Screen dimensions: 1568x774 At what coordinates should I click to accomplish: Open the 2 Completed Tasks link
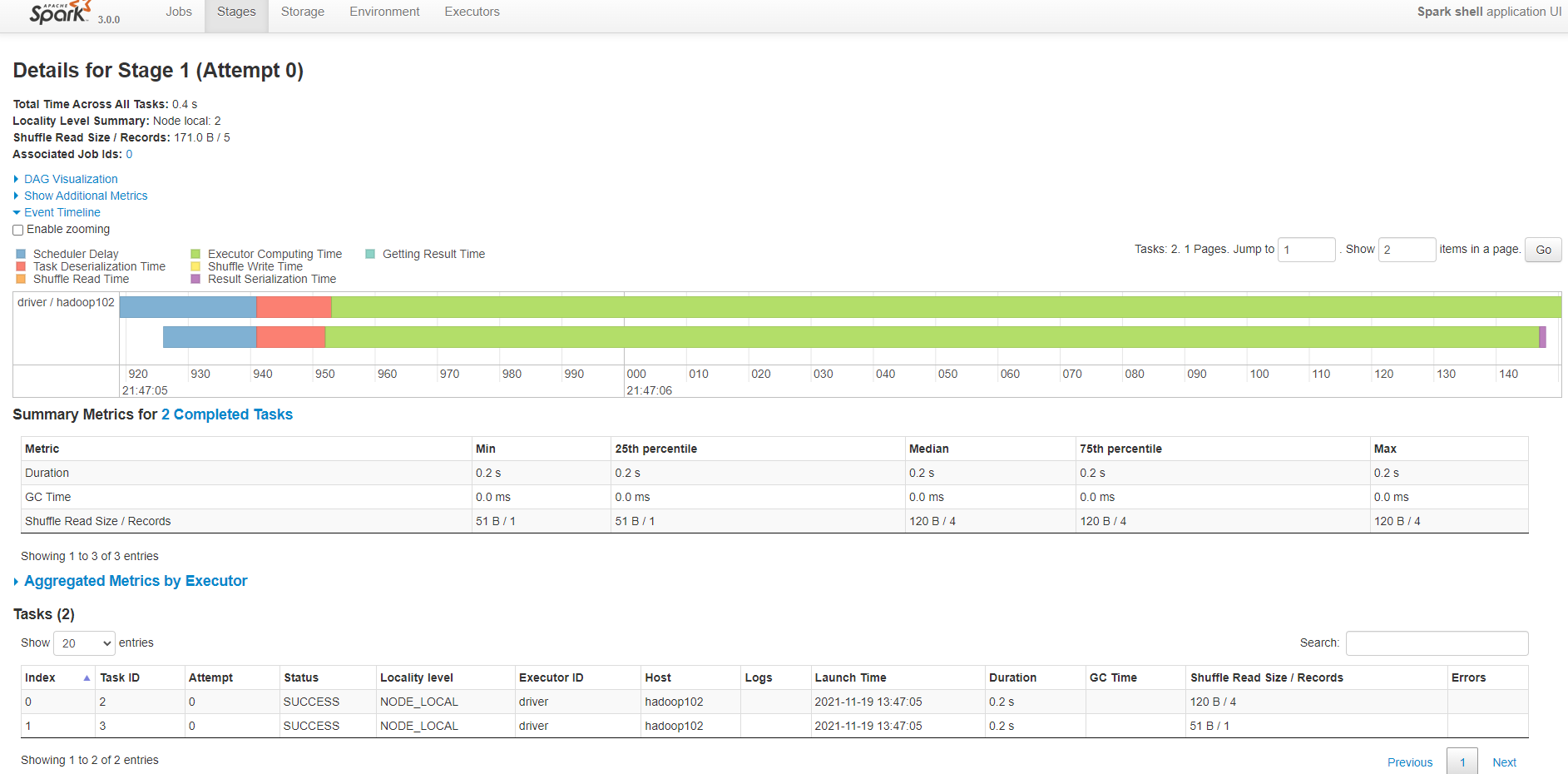[227, 414]
